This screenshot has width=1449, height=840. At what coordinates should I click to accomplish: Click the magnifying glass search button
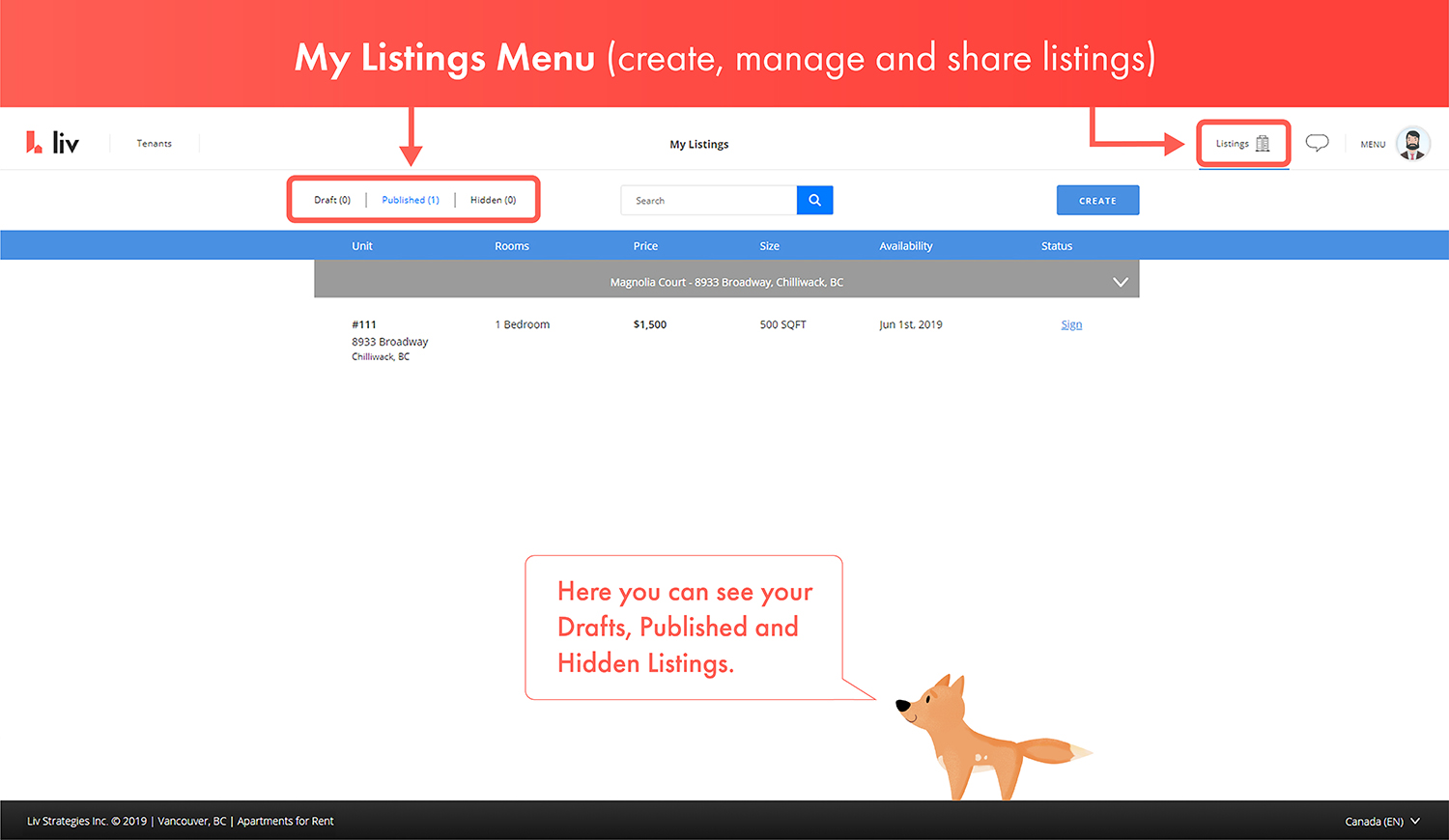click(814, 200)
